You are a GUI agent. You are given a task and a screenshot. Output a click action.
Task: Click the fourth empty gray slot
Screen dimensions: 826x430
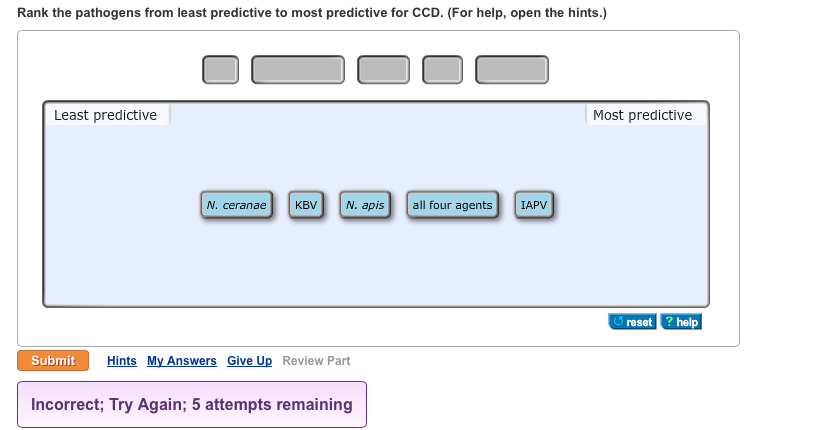coord(442,70)
